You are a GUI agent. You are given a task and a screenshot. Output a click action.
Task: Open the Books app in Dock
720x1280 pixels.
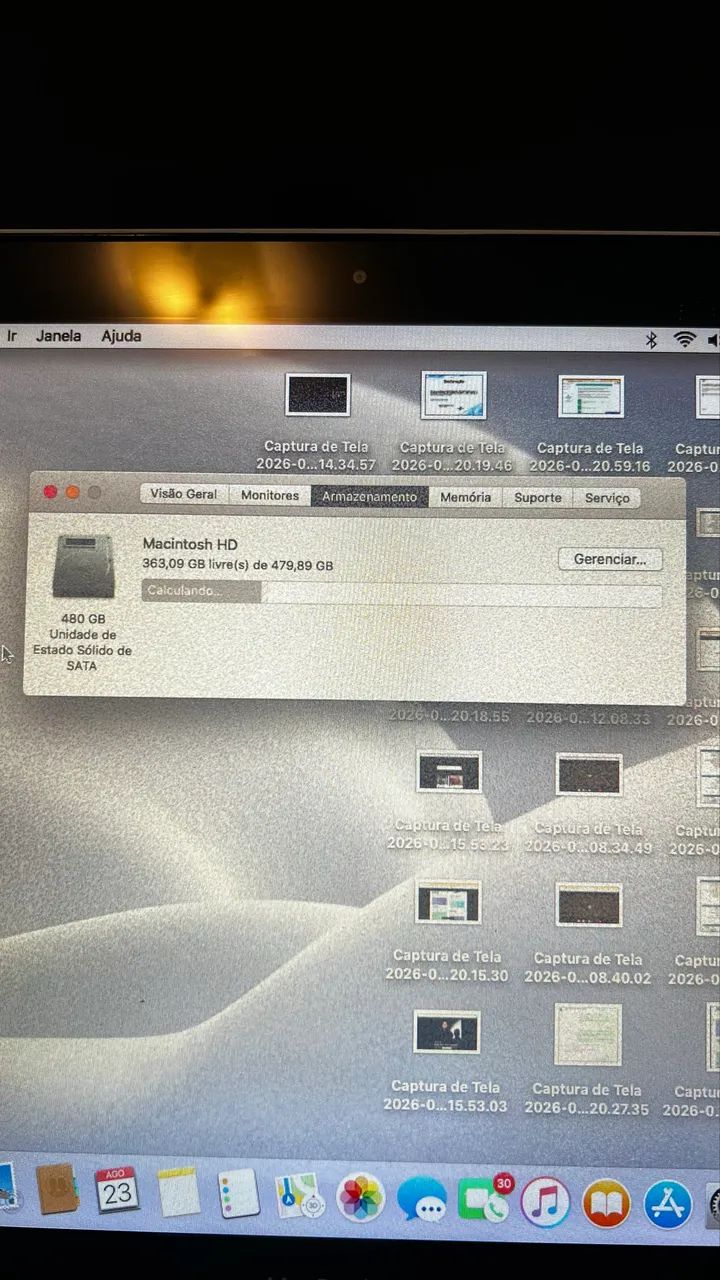point(606,1203)
